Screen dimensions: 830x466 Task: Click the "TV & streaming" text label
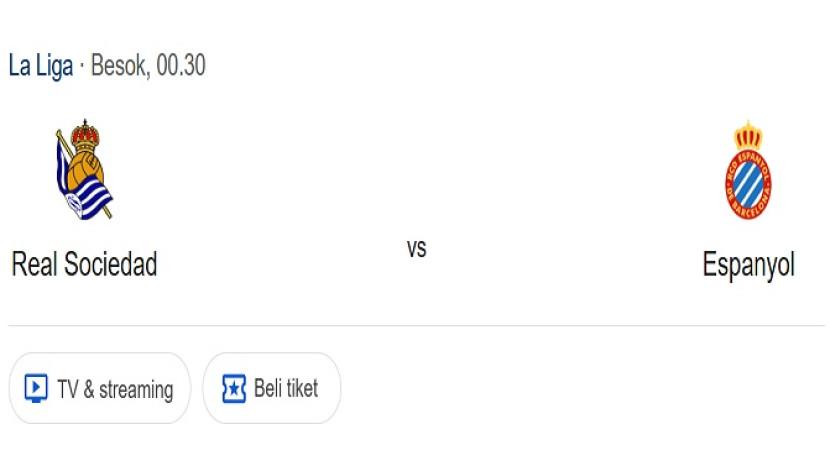tap(115, 389)
